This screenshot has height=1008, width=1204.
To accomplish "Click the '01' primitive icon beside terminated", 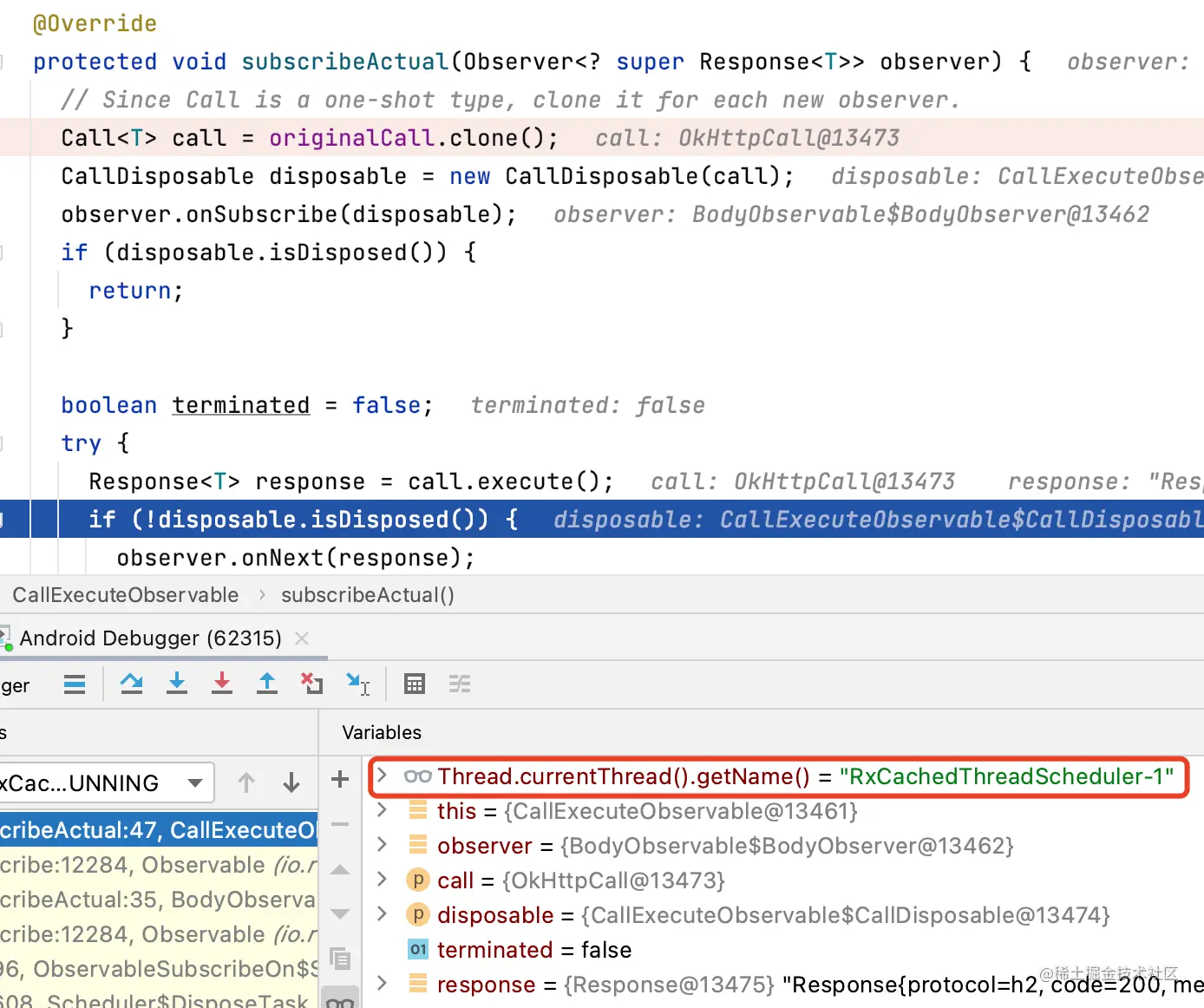I will pyautogui.click(x=418, y=950).
